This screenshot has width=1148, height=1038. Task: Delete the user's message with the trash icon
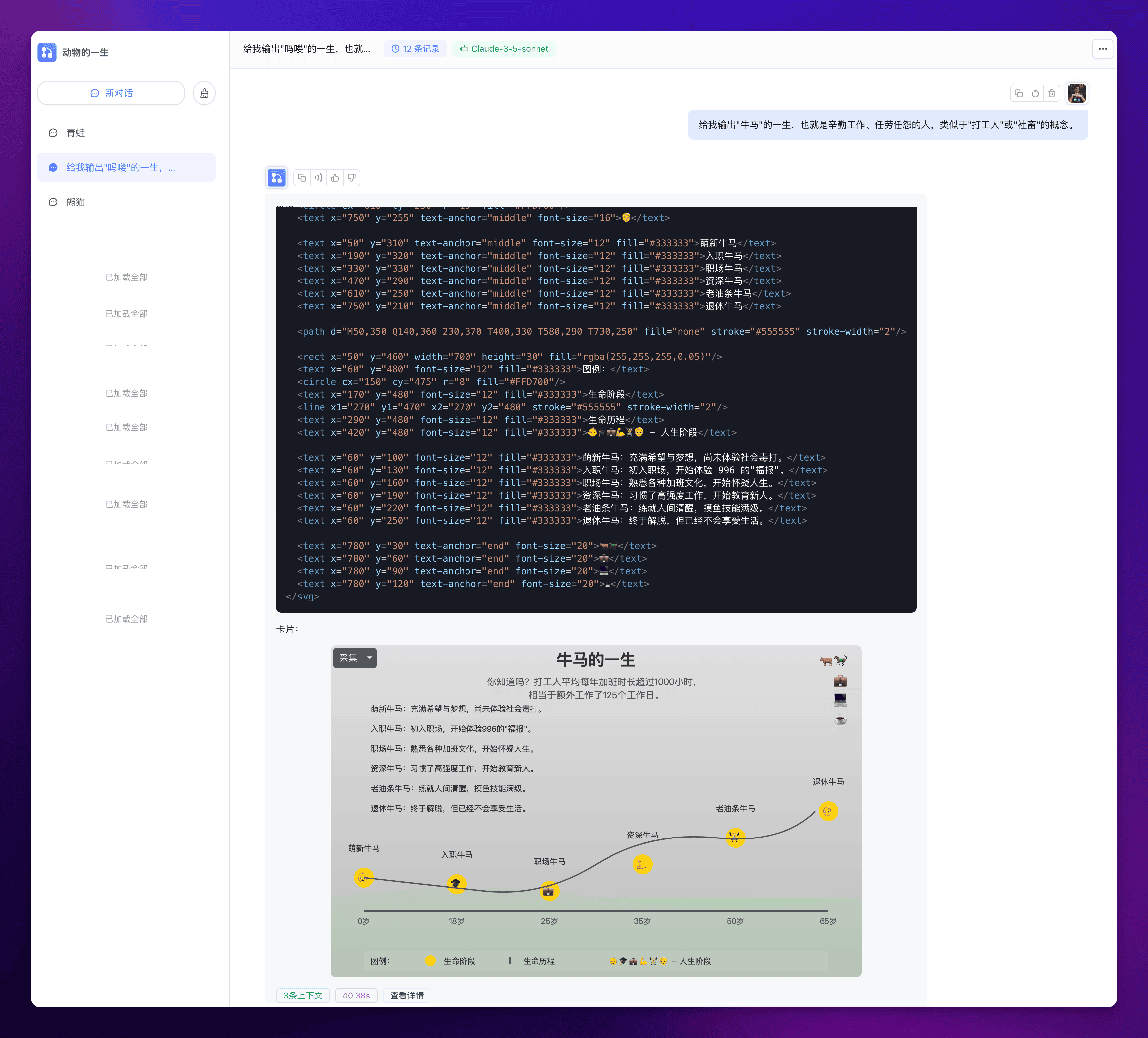pyautogui.click(x=1051, y=93)
